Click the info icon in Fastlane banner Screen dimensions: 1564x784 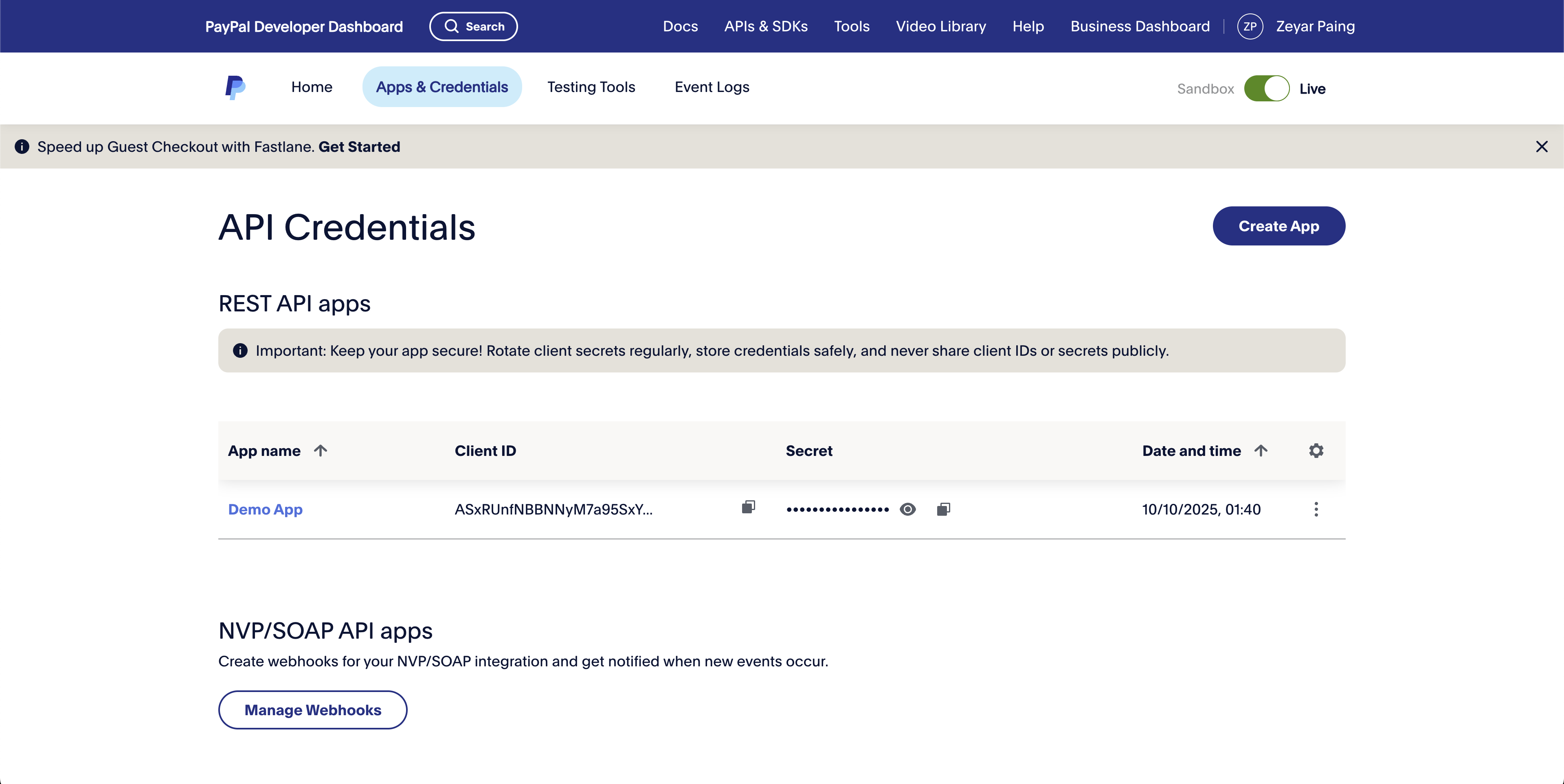pos(22,147)
